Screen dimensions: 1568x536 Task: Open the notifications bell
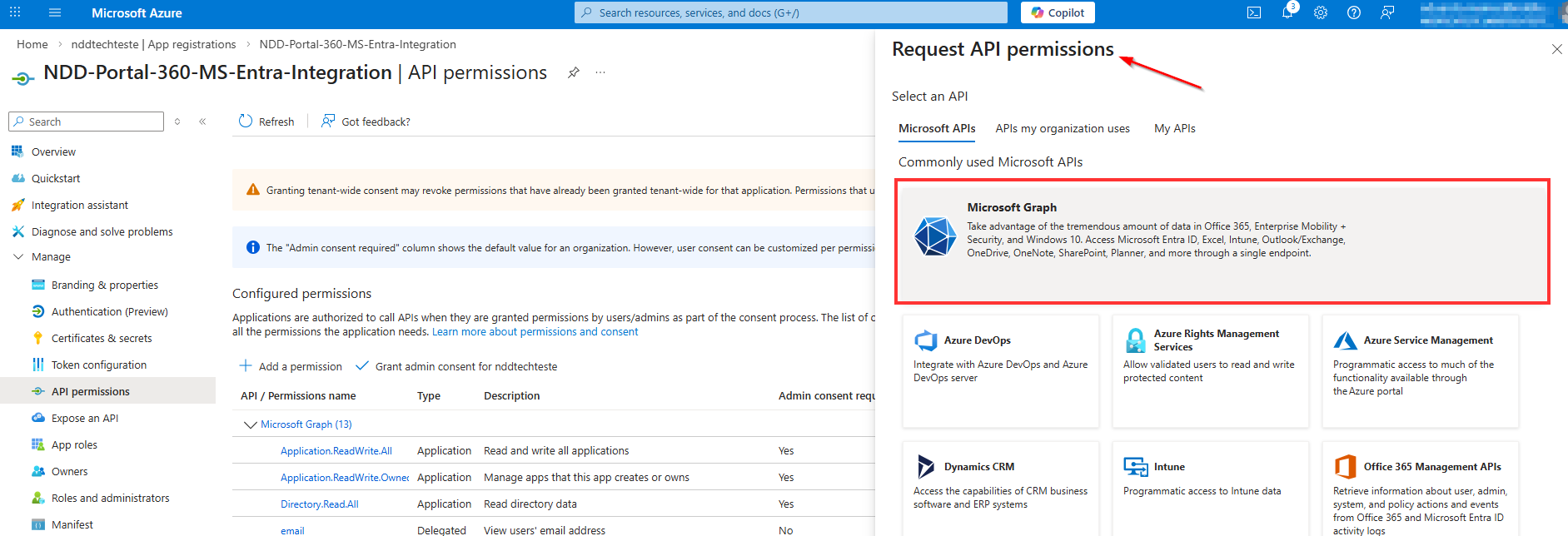click(x=1287, y=12)
